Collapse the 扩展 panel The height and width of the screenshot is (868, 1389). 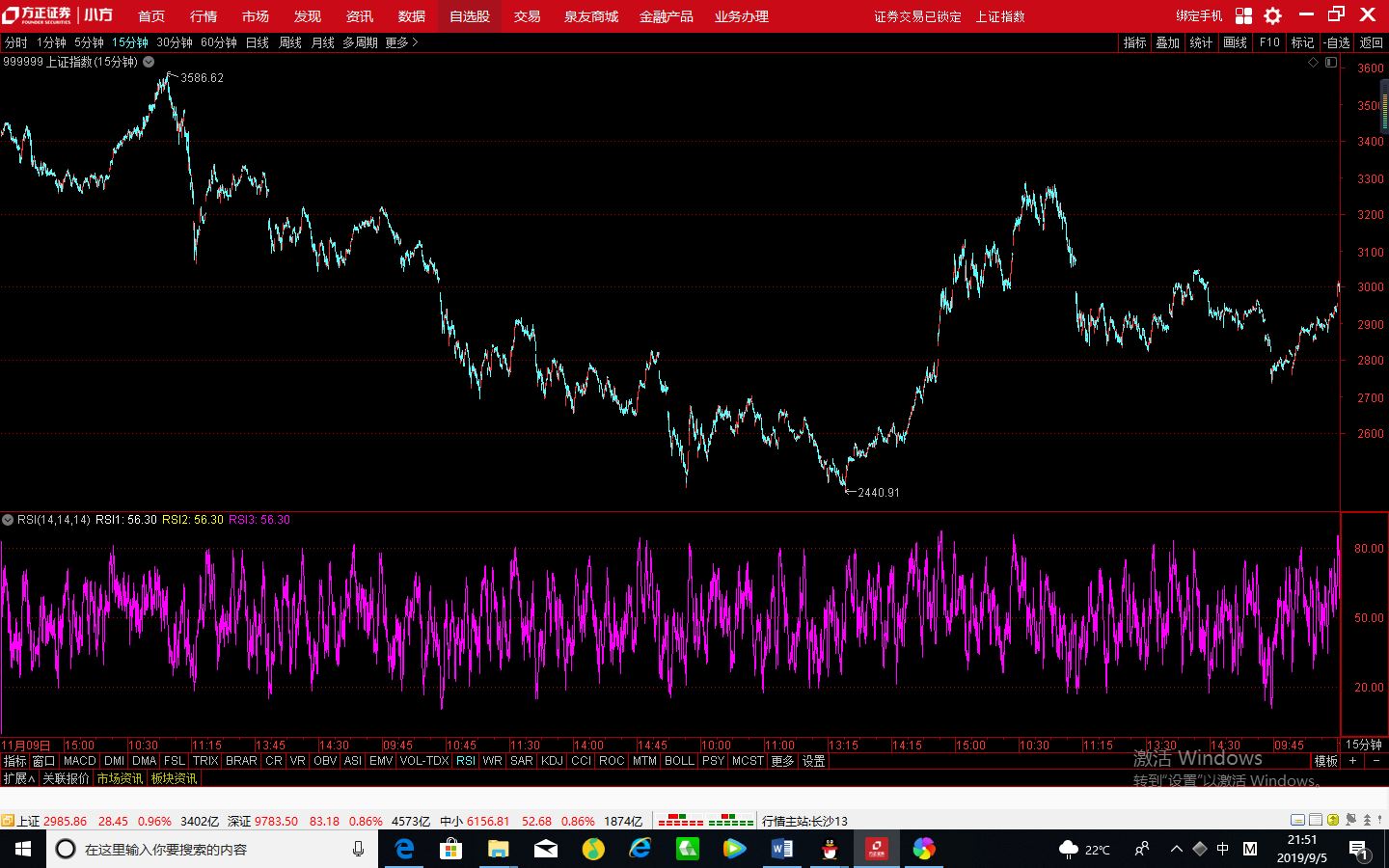coord(18,778)
